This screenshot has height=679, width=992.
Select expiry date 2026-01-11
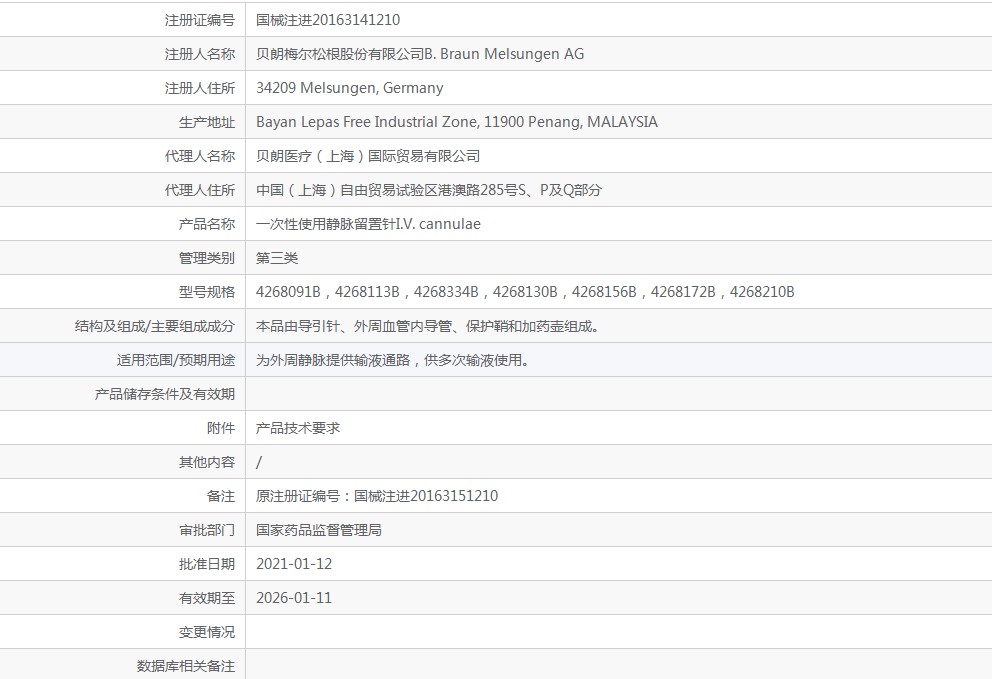(x=294, y=598)
